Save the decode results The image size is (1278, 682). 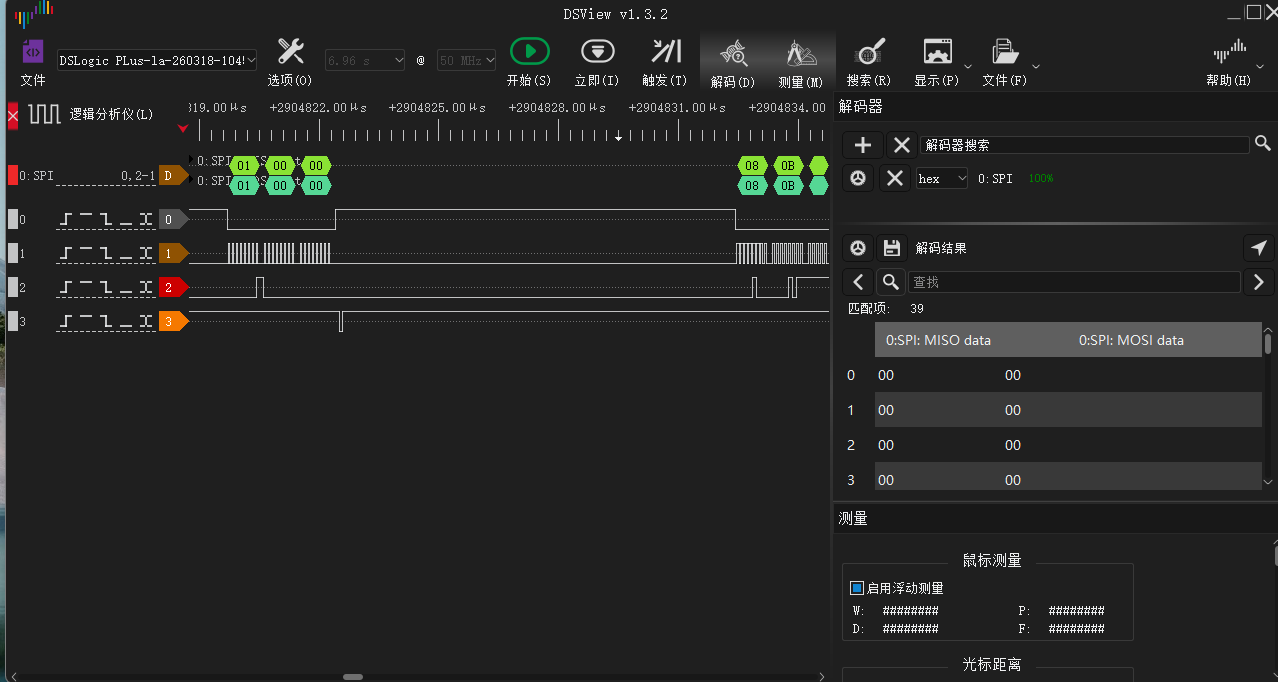click(x=892, y=248)
